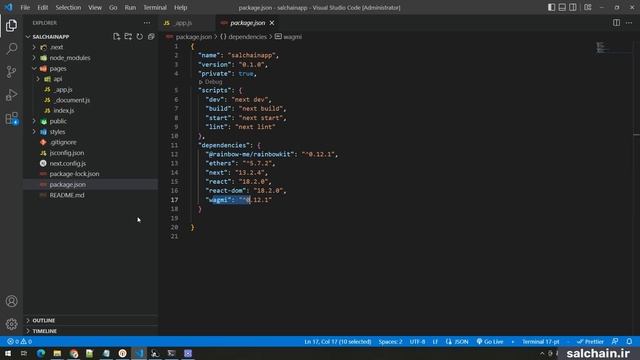This screenshot has height=360, width=640.
Task: Open Windows Start menu
Action: [x=8, y=353]
